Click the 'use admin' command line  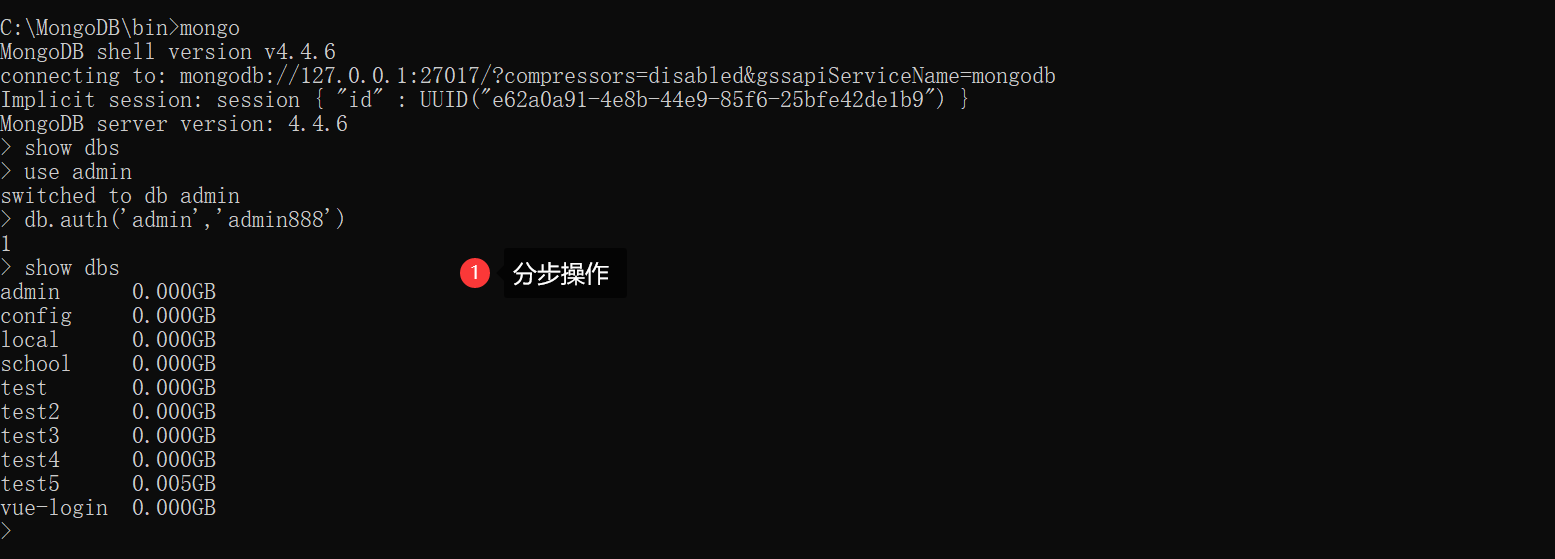(x=66, y=172)
